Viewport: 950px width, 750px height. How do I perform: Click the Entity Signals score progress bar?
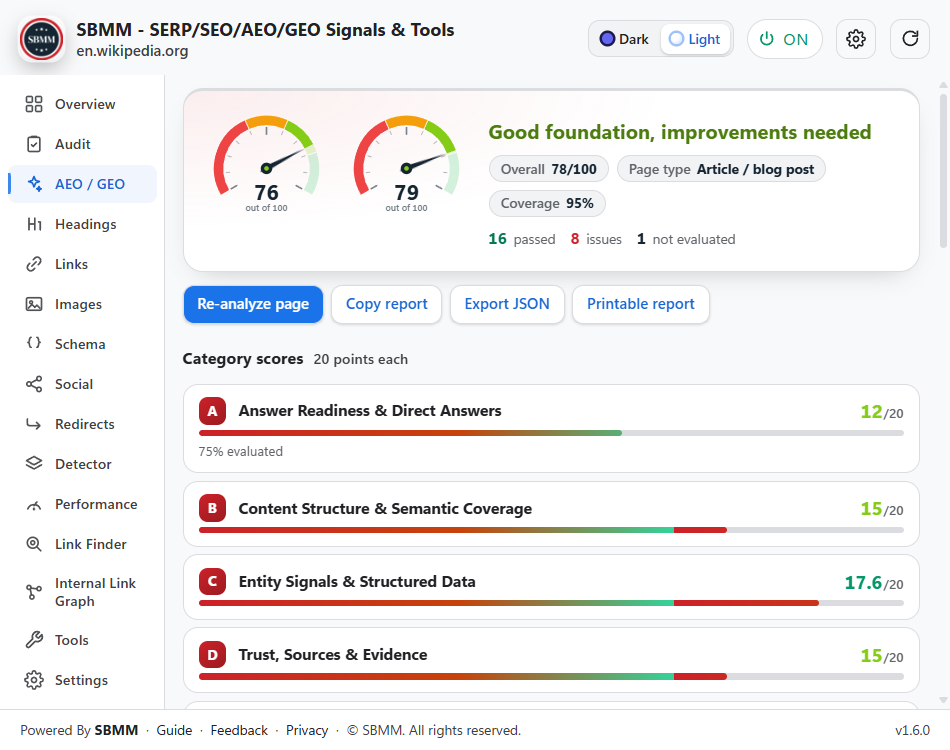(x=551, y=603)
